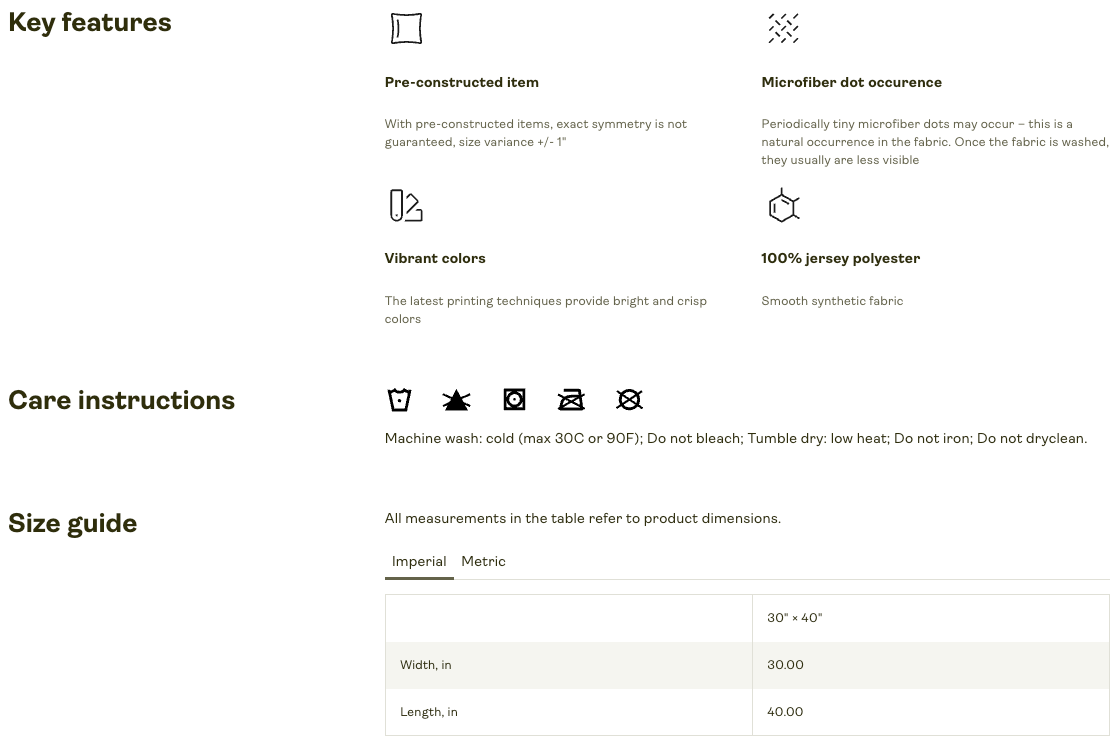Click the Size guide heading

coord(72,524)
